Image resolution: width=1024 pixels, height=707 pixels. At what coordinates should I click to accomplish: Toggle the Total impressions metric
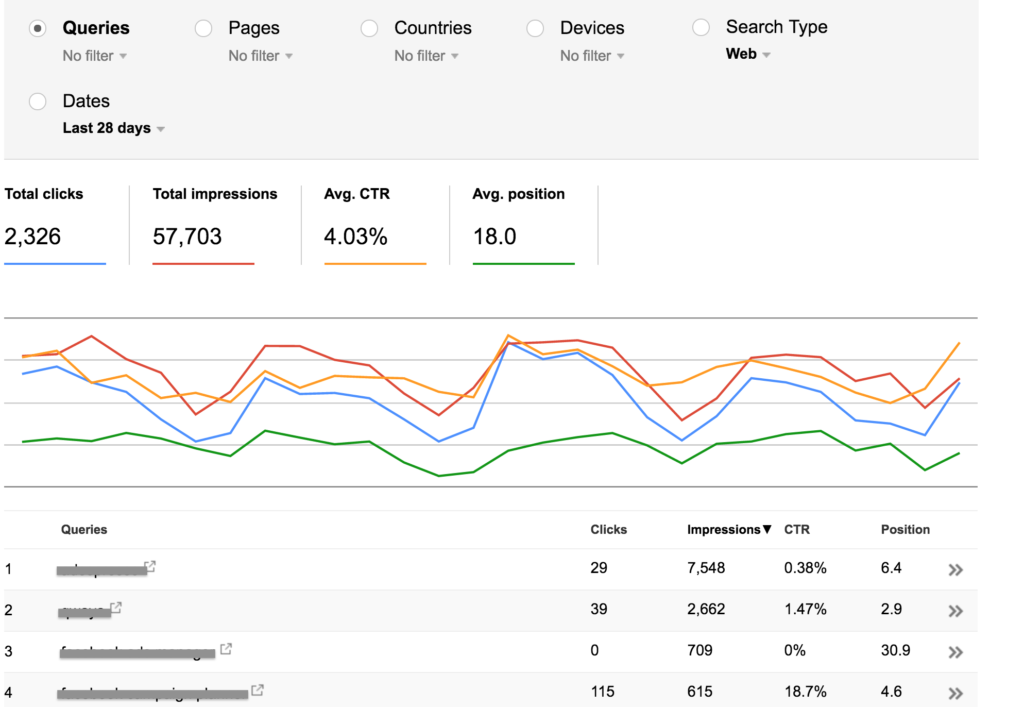click(x=215, y=225)
